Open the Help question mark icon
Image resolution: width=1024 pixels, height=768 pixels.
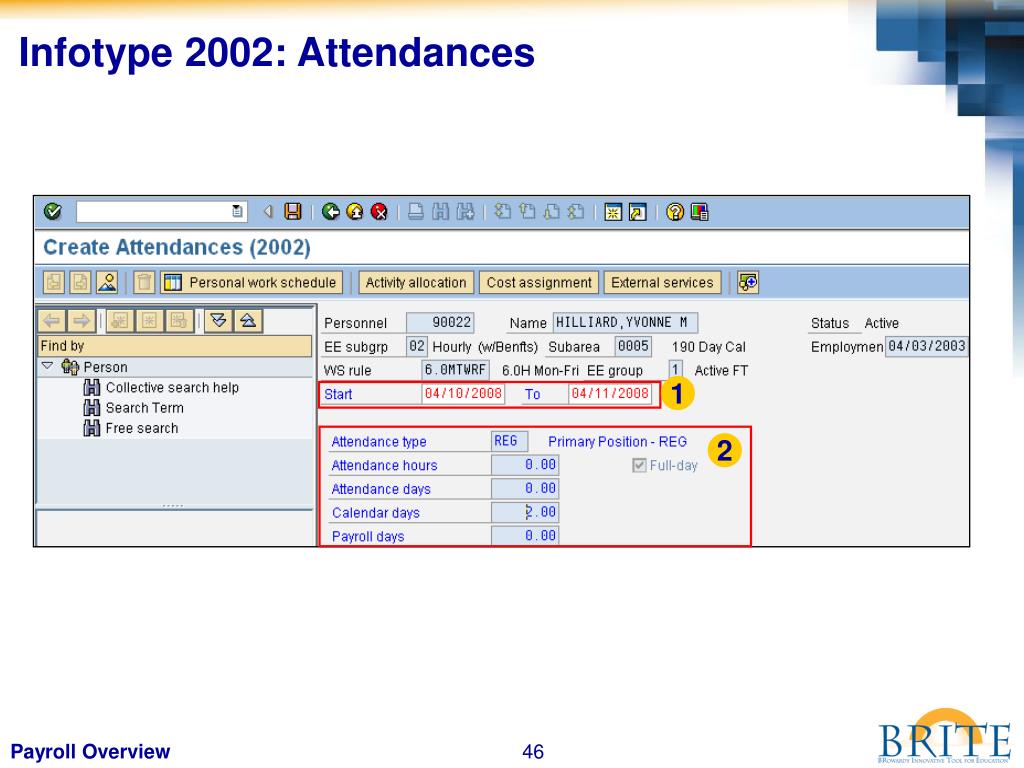pos(675,212)
